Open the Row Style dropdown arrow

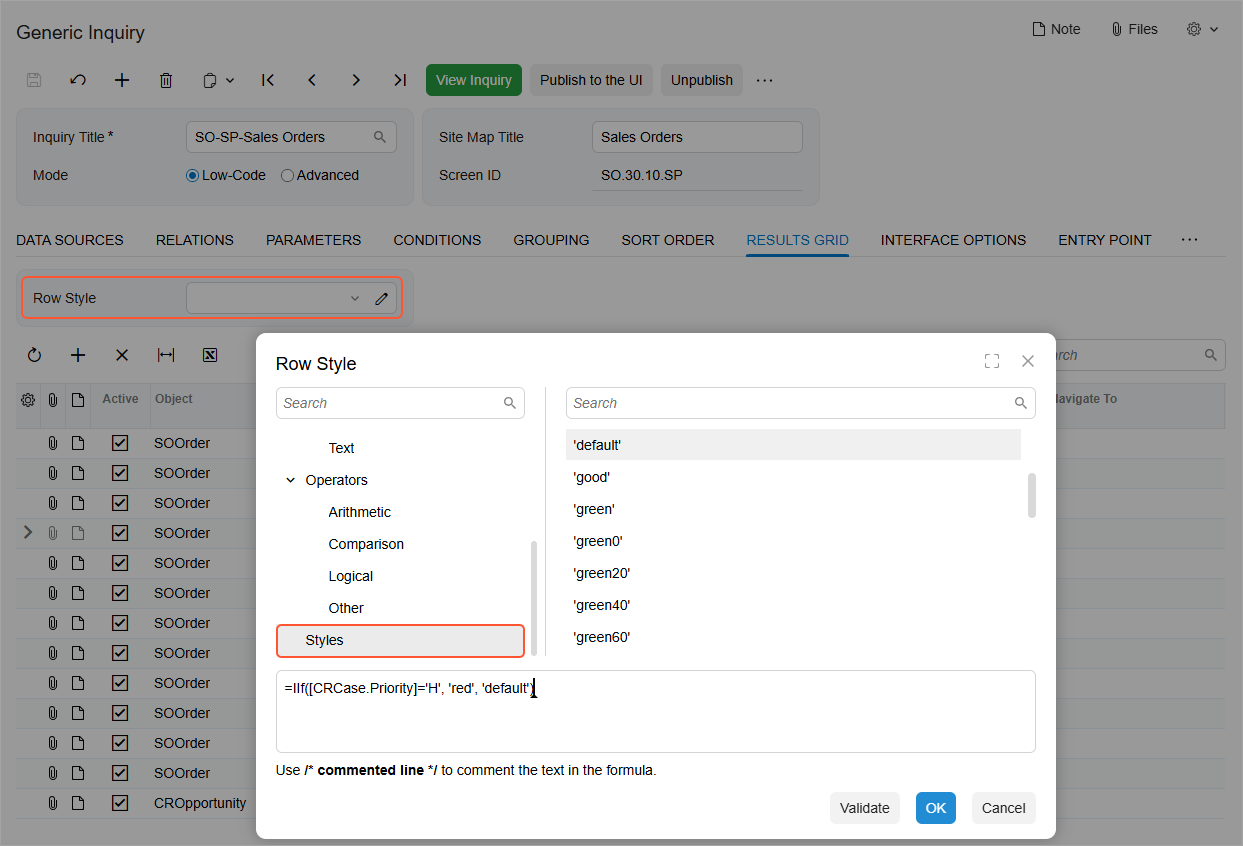coord(355,298)
